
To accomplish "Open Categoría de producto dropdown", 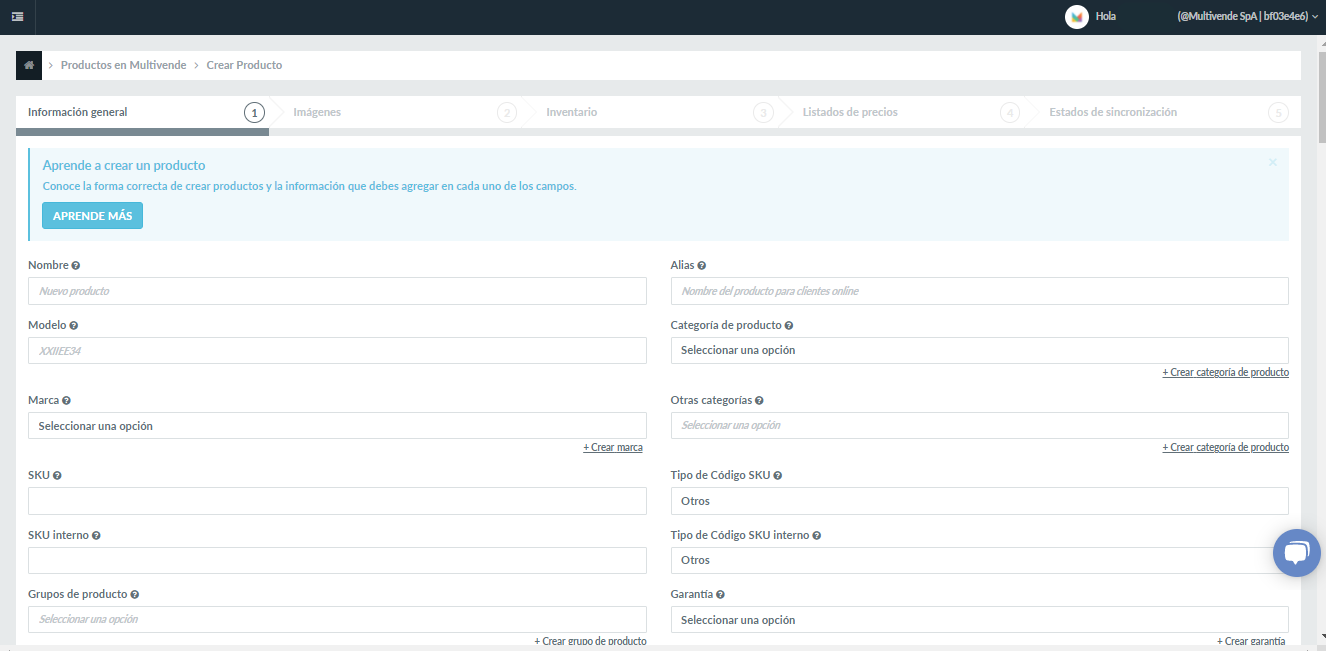I will point(979,350).
